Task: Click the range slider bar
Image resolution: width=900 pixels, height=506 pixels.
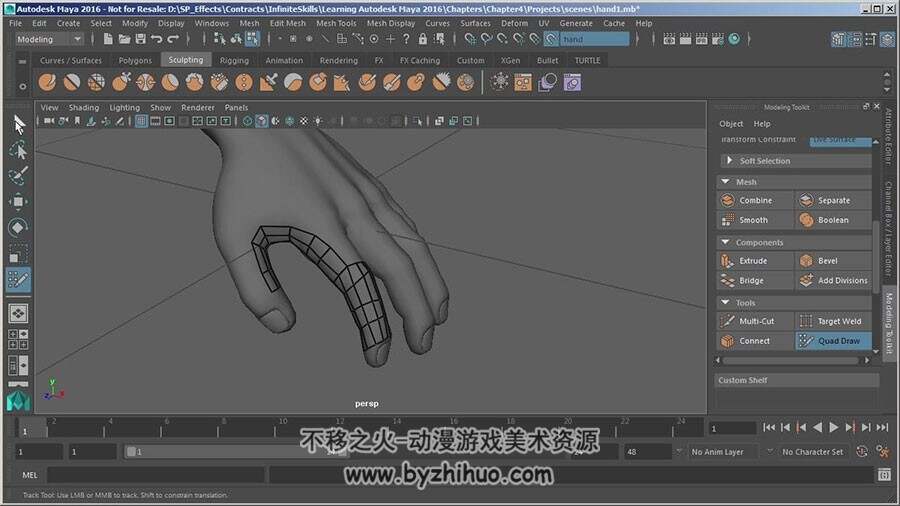Action: click(235, 451)
